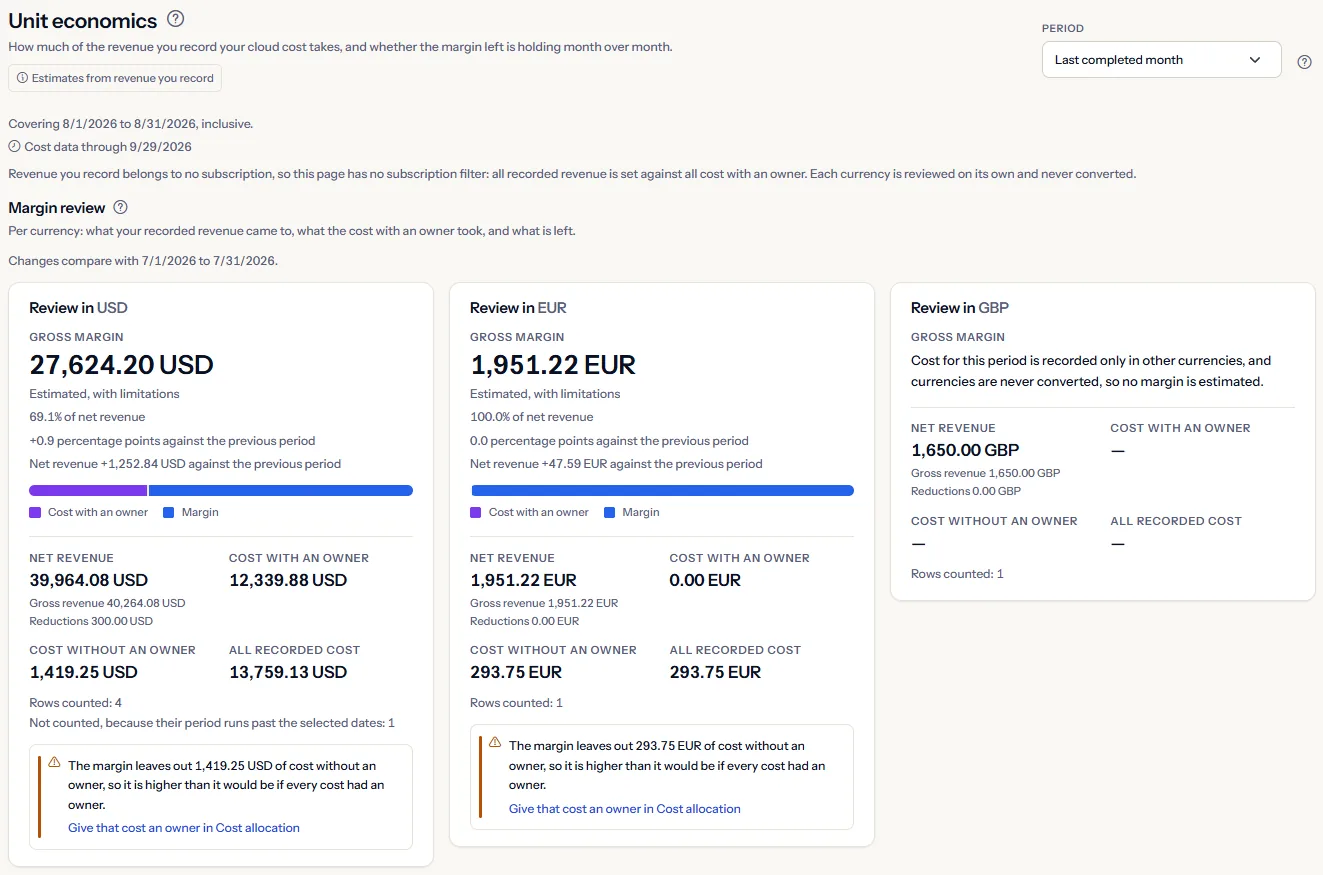Click the cost with an owner value 12,339.88 USD
Image resolution: width=1323 pixels, height=875 pixels.
[288, 580]
